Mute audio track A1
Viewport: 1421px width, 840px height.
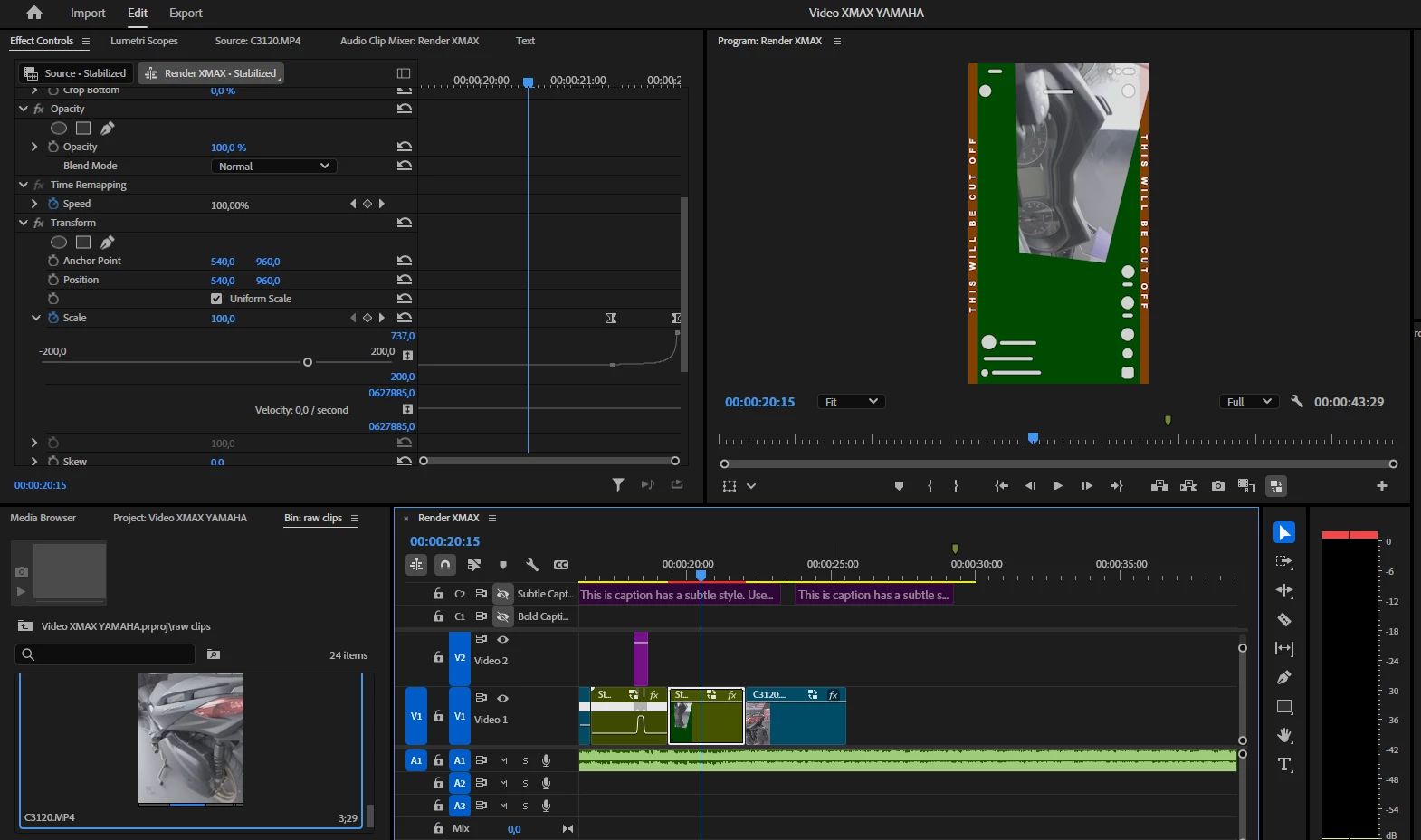point(503,760)
